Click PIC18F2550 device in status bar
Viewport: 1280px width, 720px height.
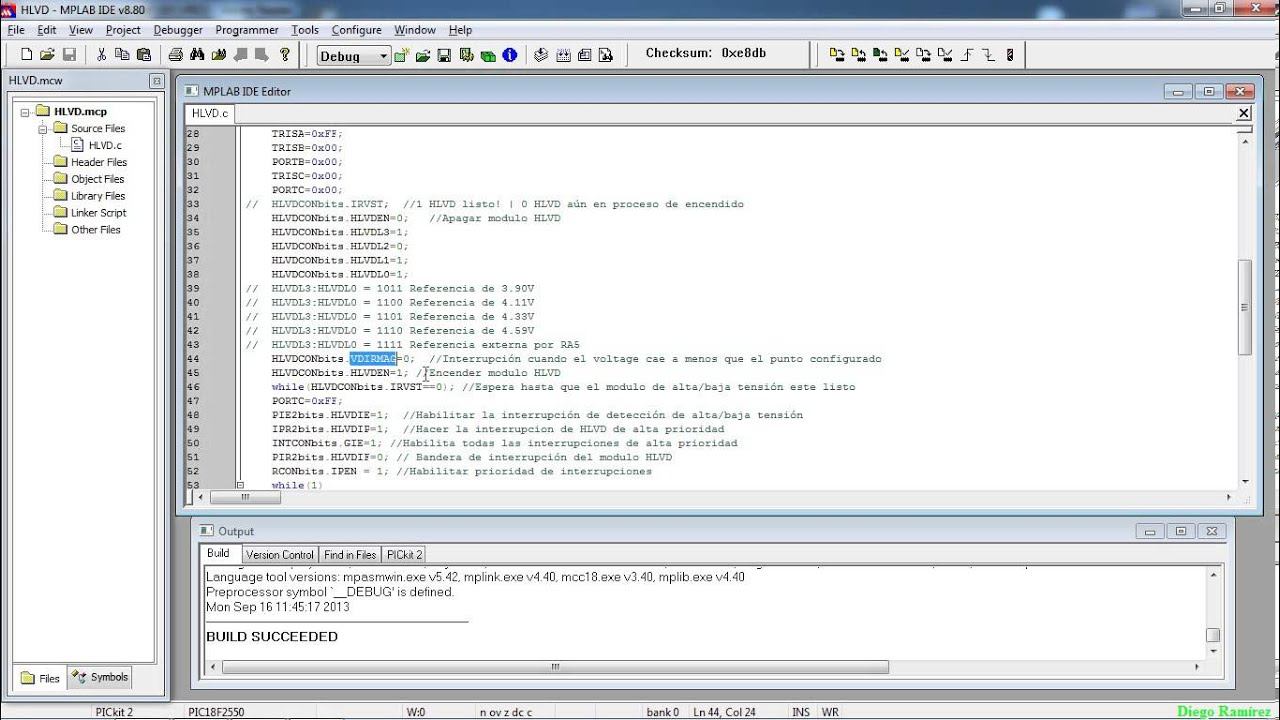click(x=216, y=712)
